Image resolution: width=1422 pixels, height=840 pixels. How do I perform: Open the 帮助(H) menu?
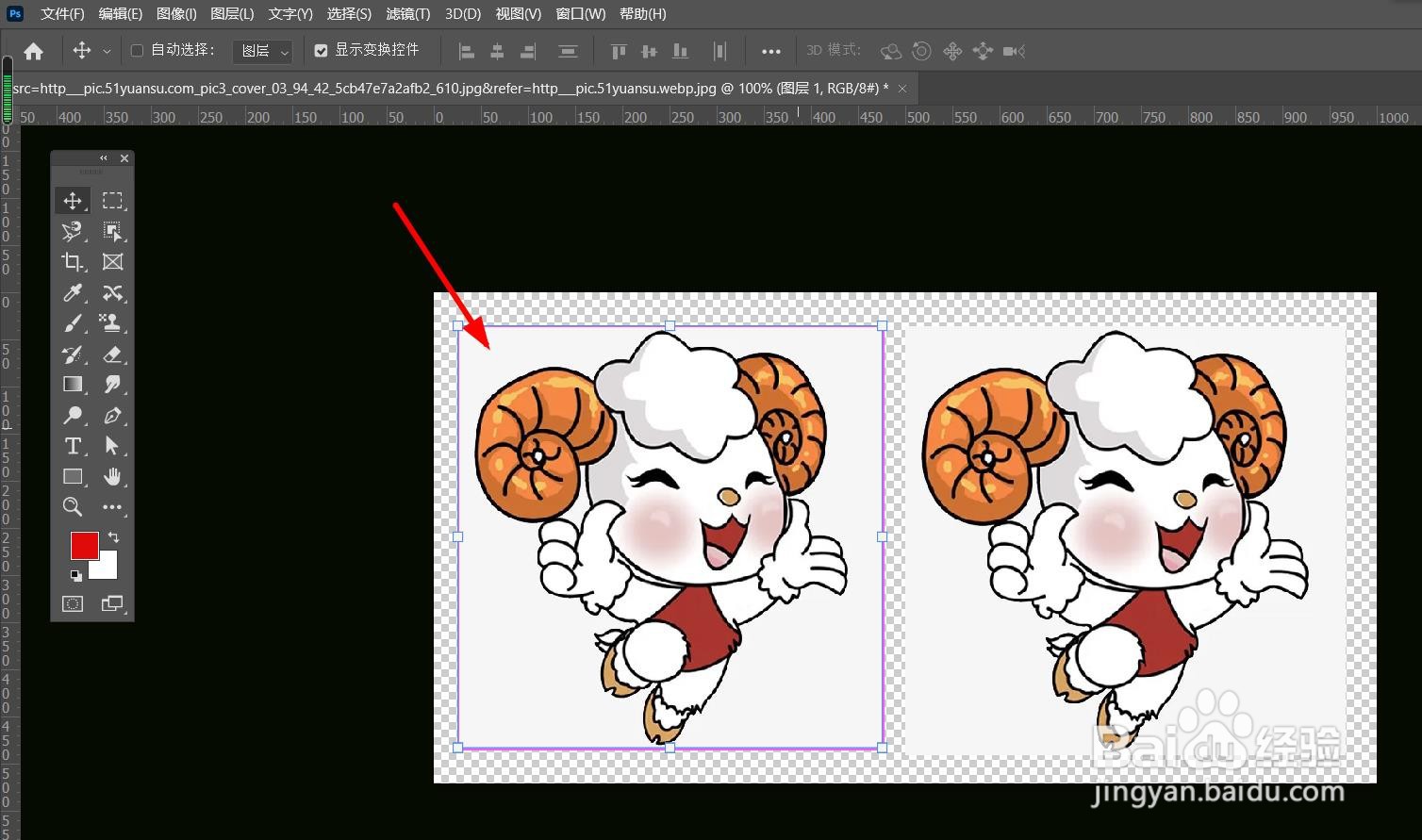pyautogui.click(x=643, y=14)
